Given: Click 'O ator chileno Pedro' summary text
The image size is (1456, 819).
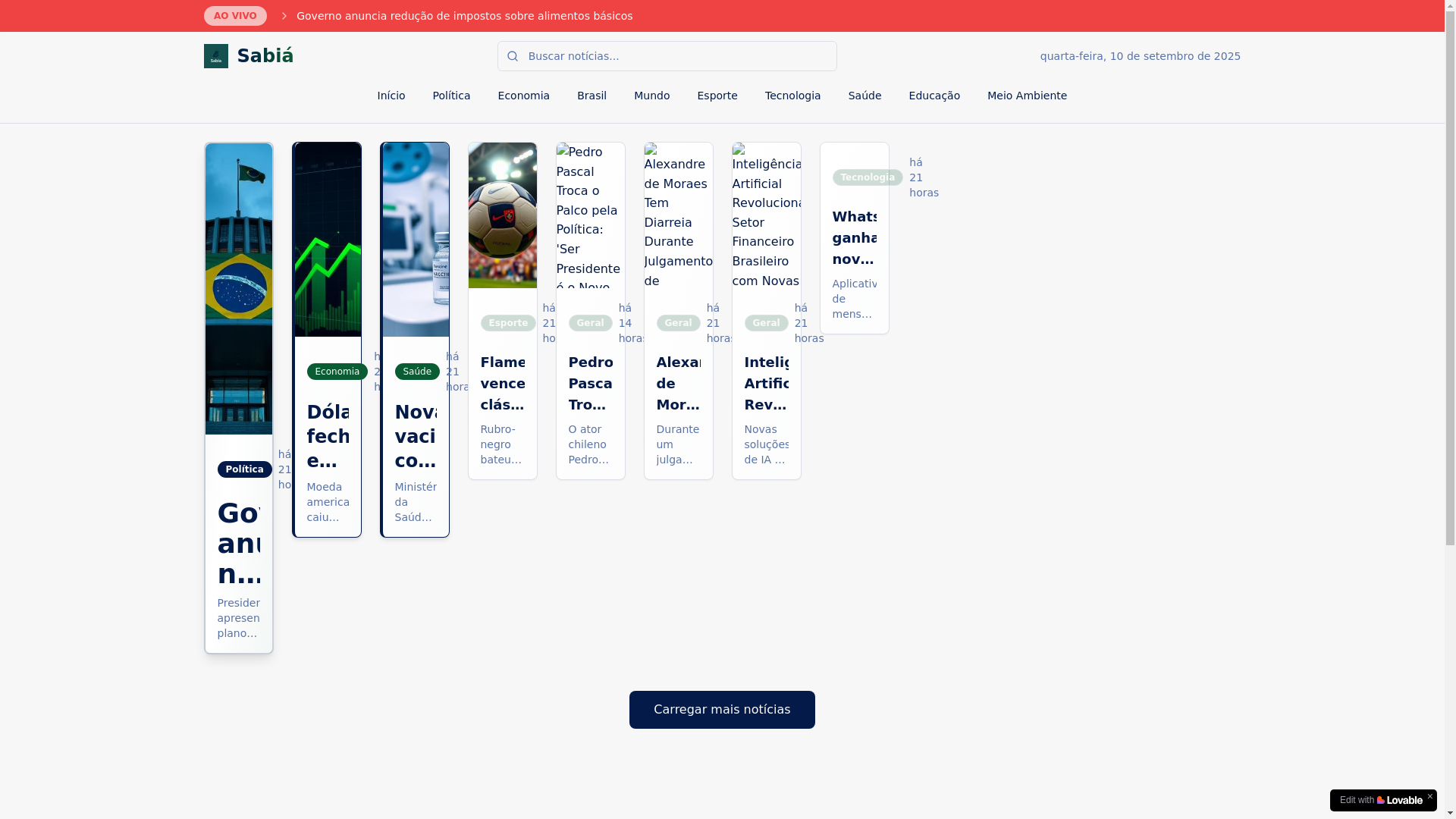Looking at the screenshot, I should (589, 444).
